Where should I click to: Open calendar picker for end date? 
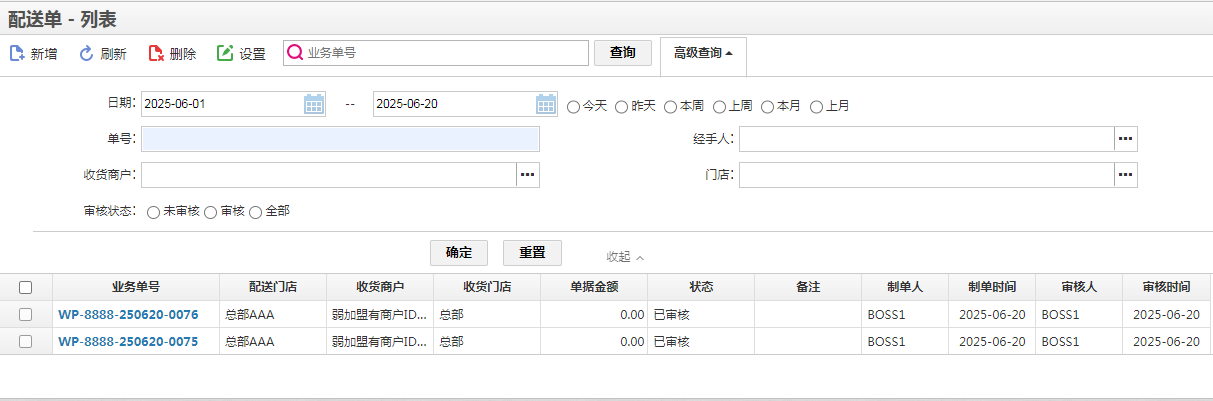click(x=546, y=104)
